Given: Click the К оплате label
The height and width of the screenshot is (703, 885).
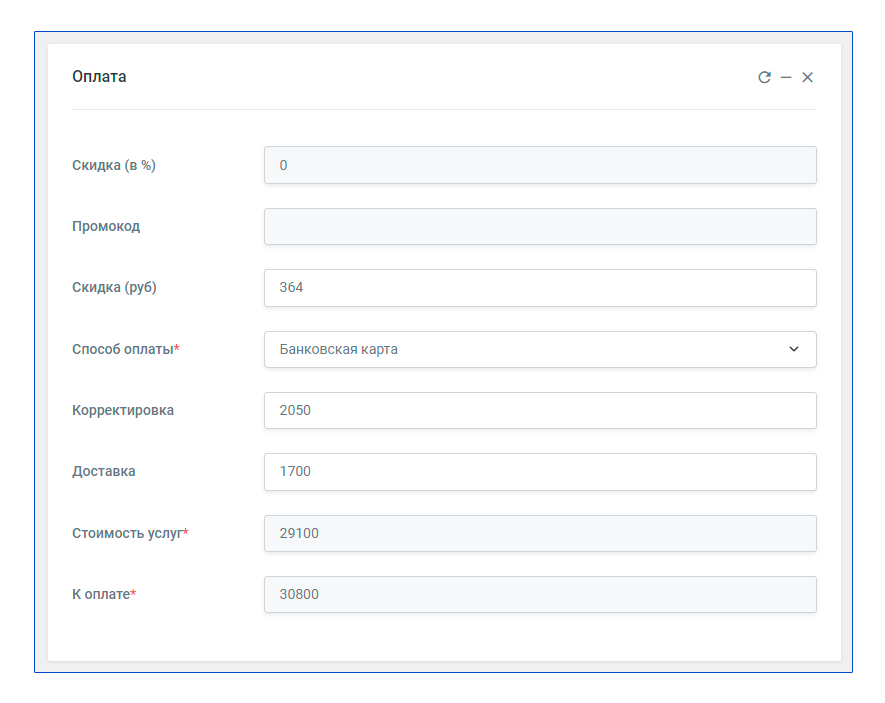Looking at the screenshot, I should pos(104,594).
